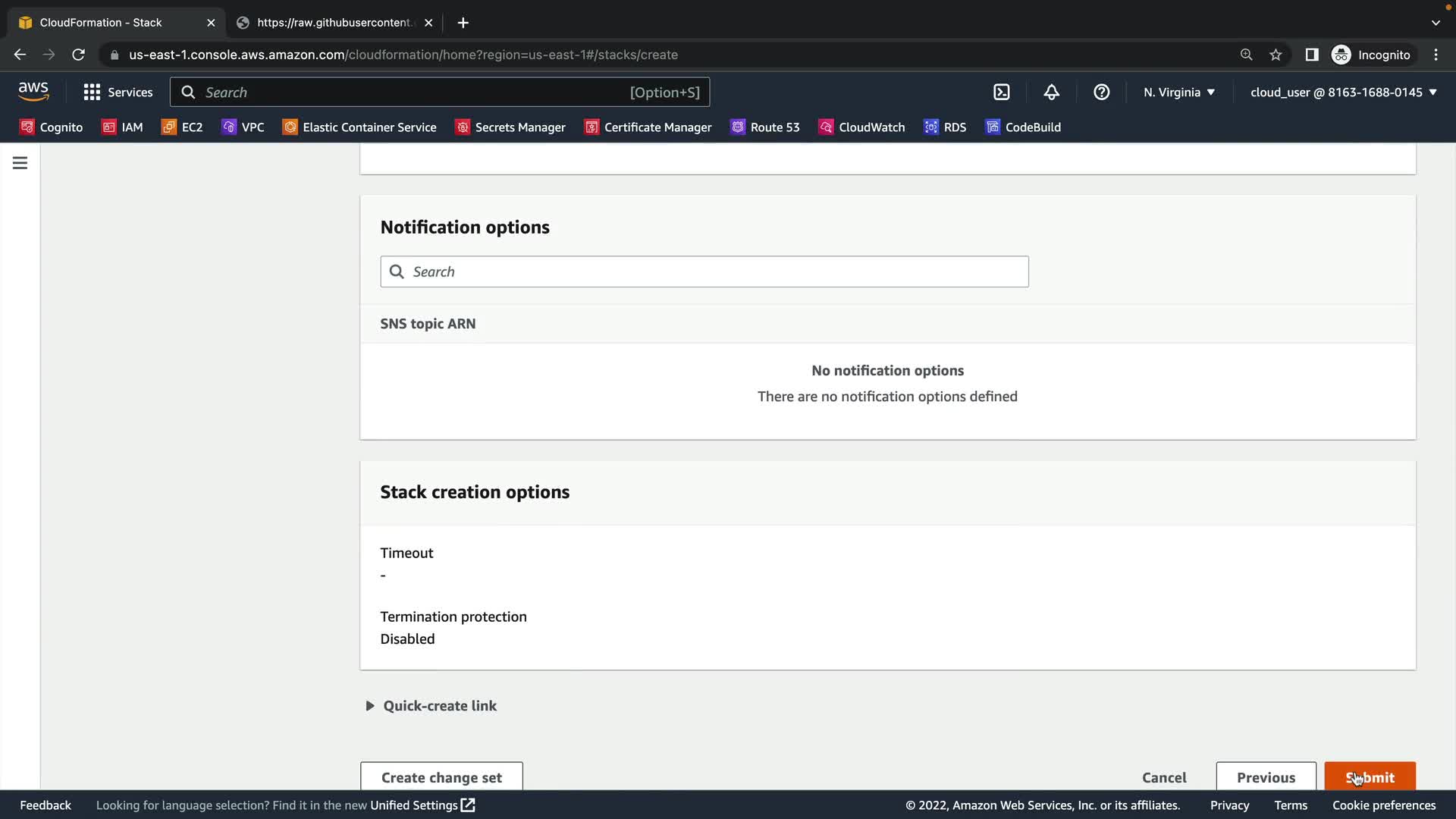Click the Previous button
The height and width of the screenshot is (819, 1456).
click(1266, 777)
